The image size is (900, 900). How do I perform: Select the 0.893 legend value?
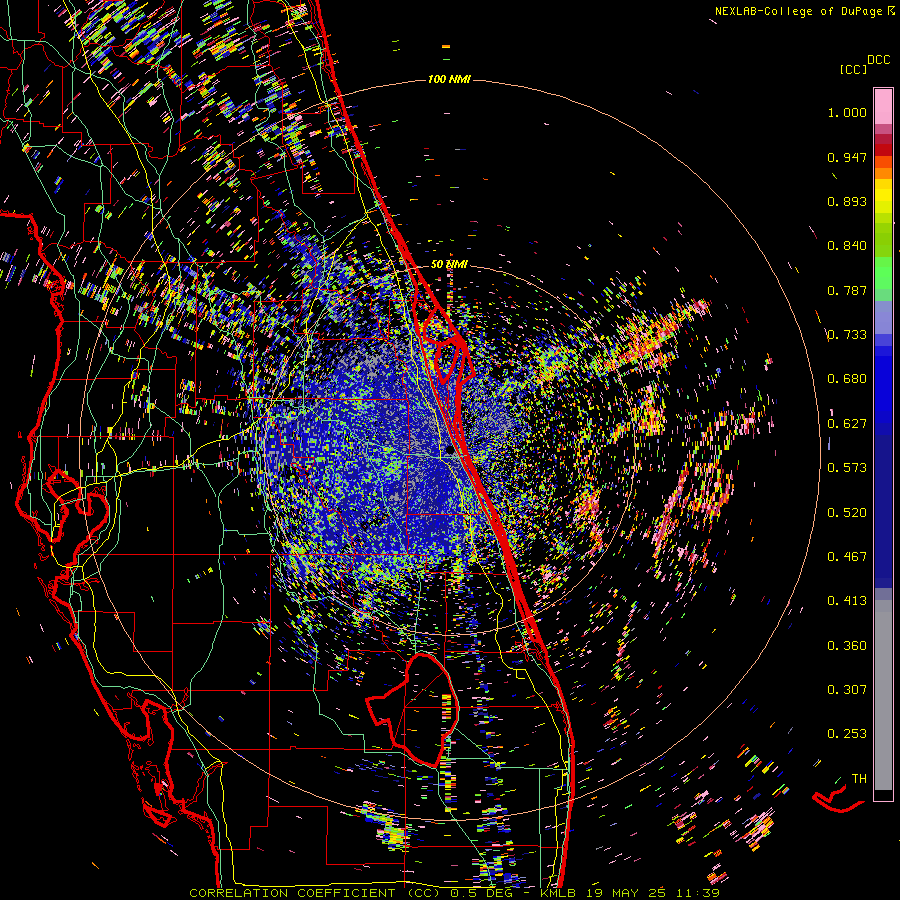pyautogui.click(x=847, y=201)
